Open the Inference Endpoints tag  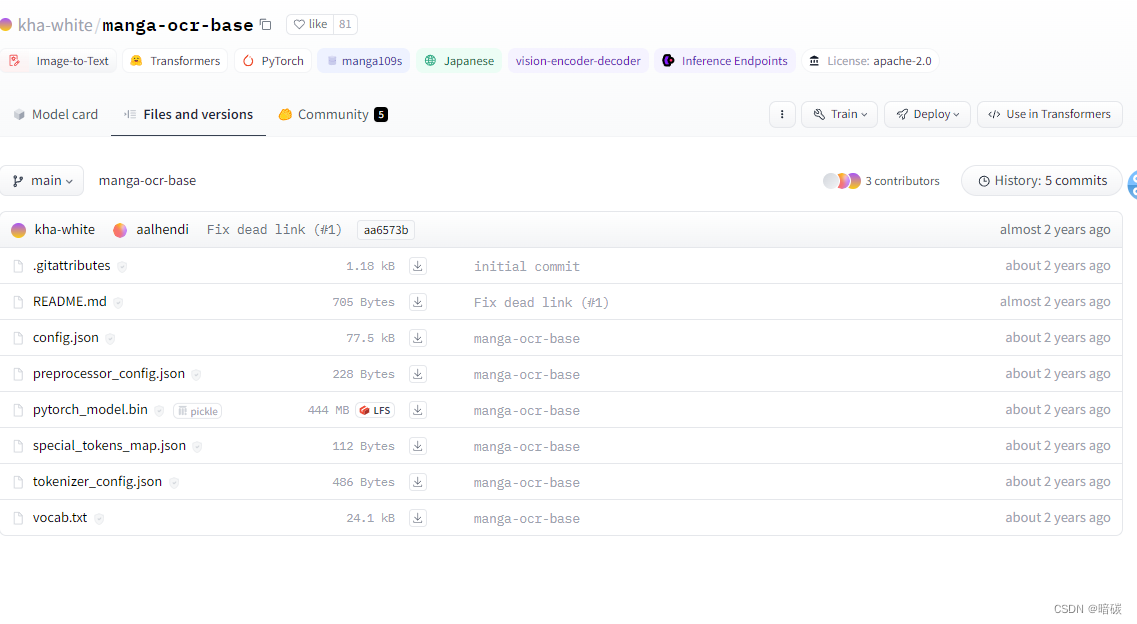[x=724, y=61]
